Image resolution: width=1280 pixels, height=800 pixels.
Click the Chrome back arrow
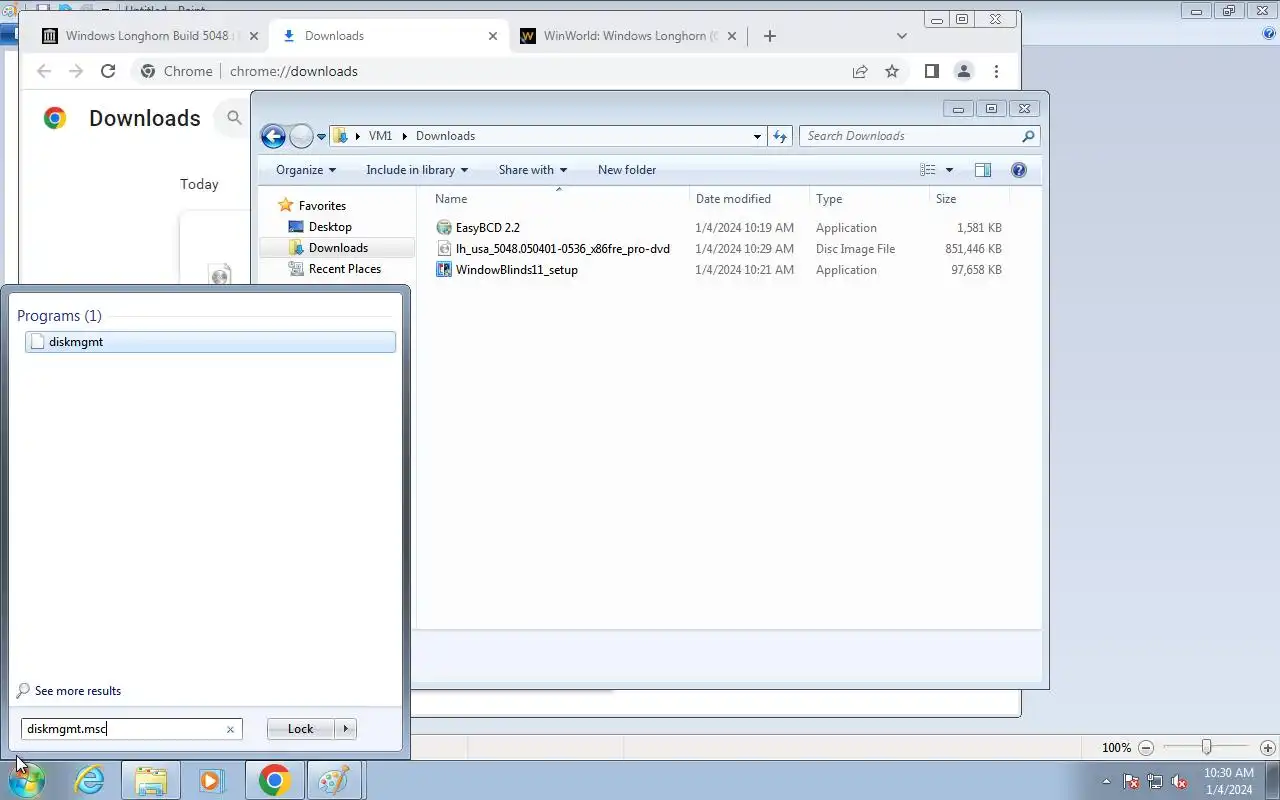point(43,71)
